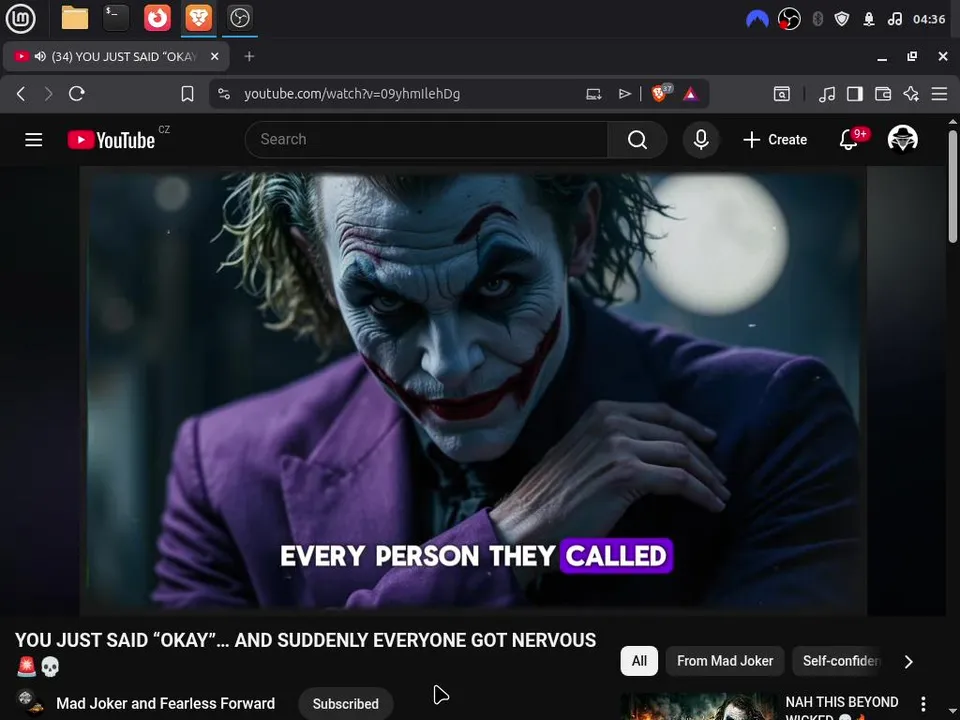Open the Create menu button
Image resolution: width=960 pixels, height=720 pixels.
click(775, 140)
